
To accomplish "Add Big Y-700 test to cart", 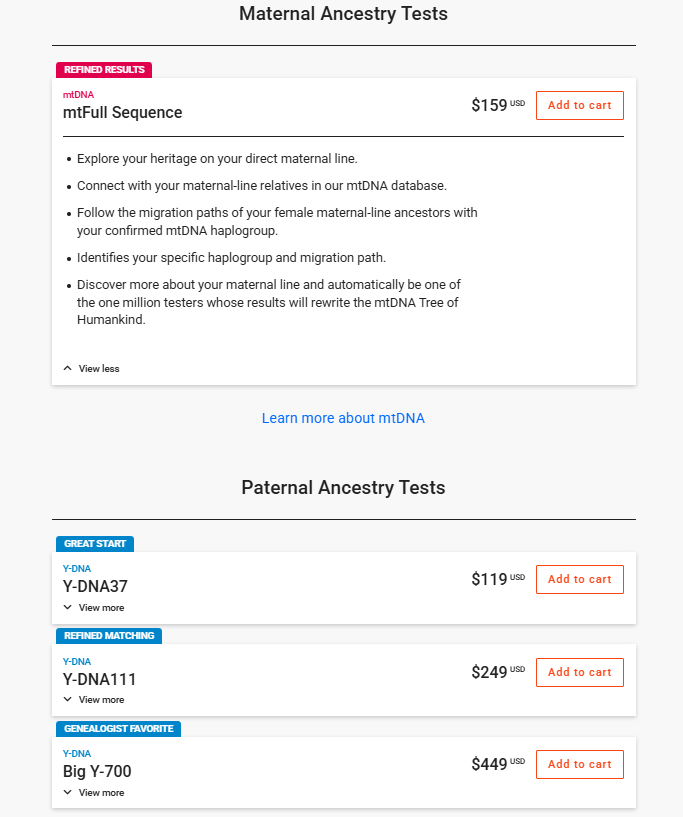I will point(579,764).
